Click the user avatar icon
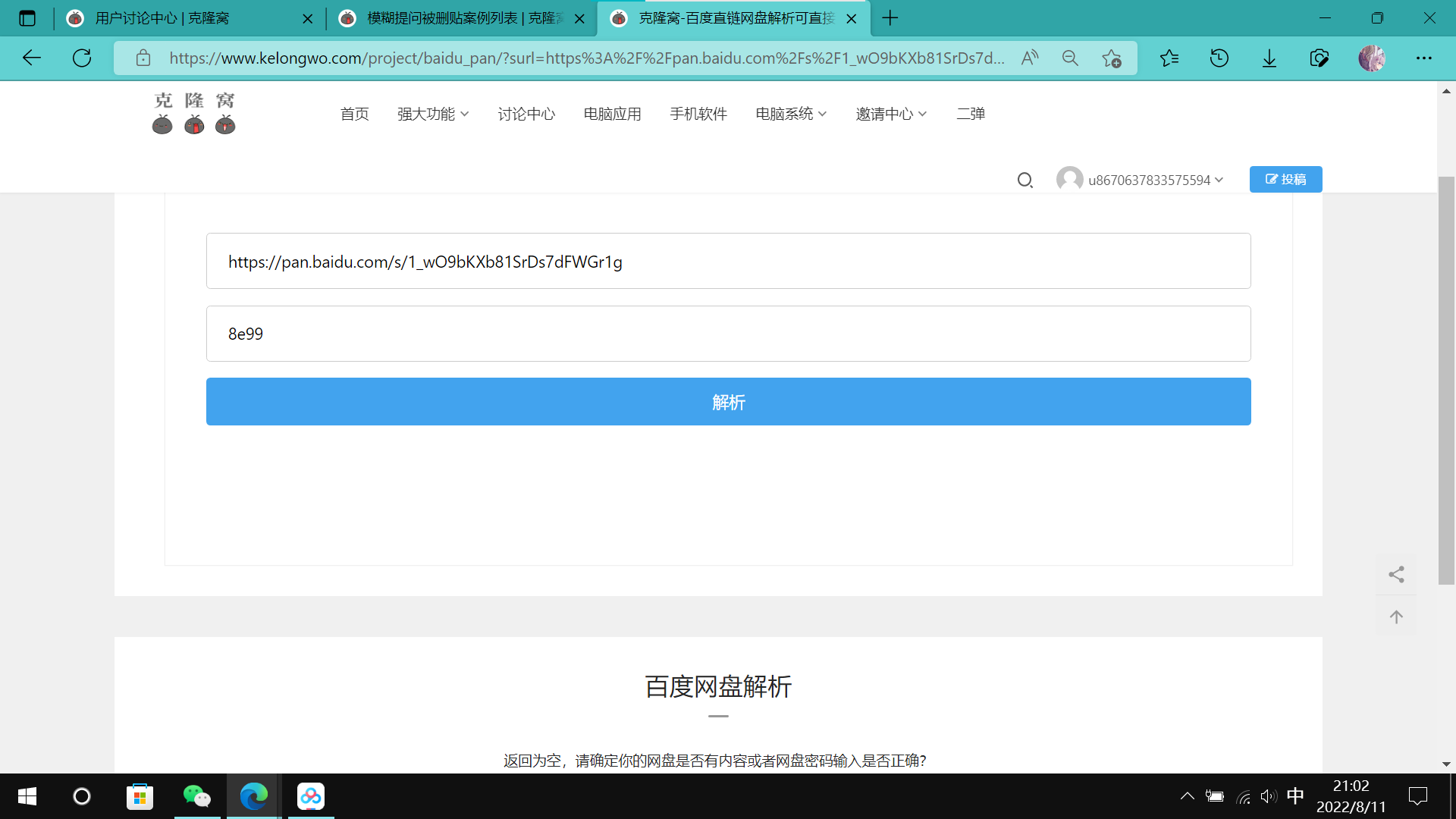 (x=1069, y=179)
